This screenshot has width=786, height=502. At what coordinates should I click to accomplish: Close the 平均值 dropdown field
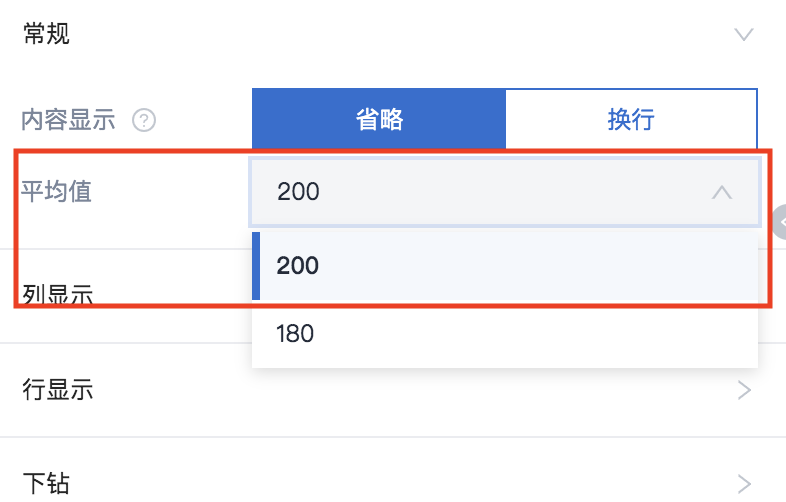pyautogui.click(x=505, y=192)
